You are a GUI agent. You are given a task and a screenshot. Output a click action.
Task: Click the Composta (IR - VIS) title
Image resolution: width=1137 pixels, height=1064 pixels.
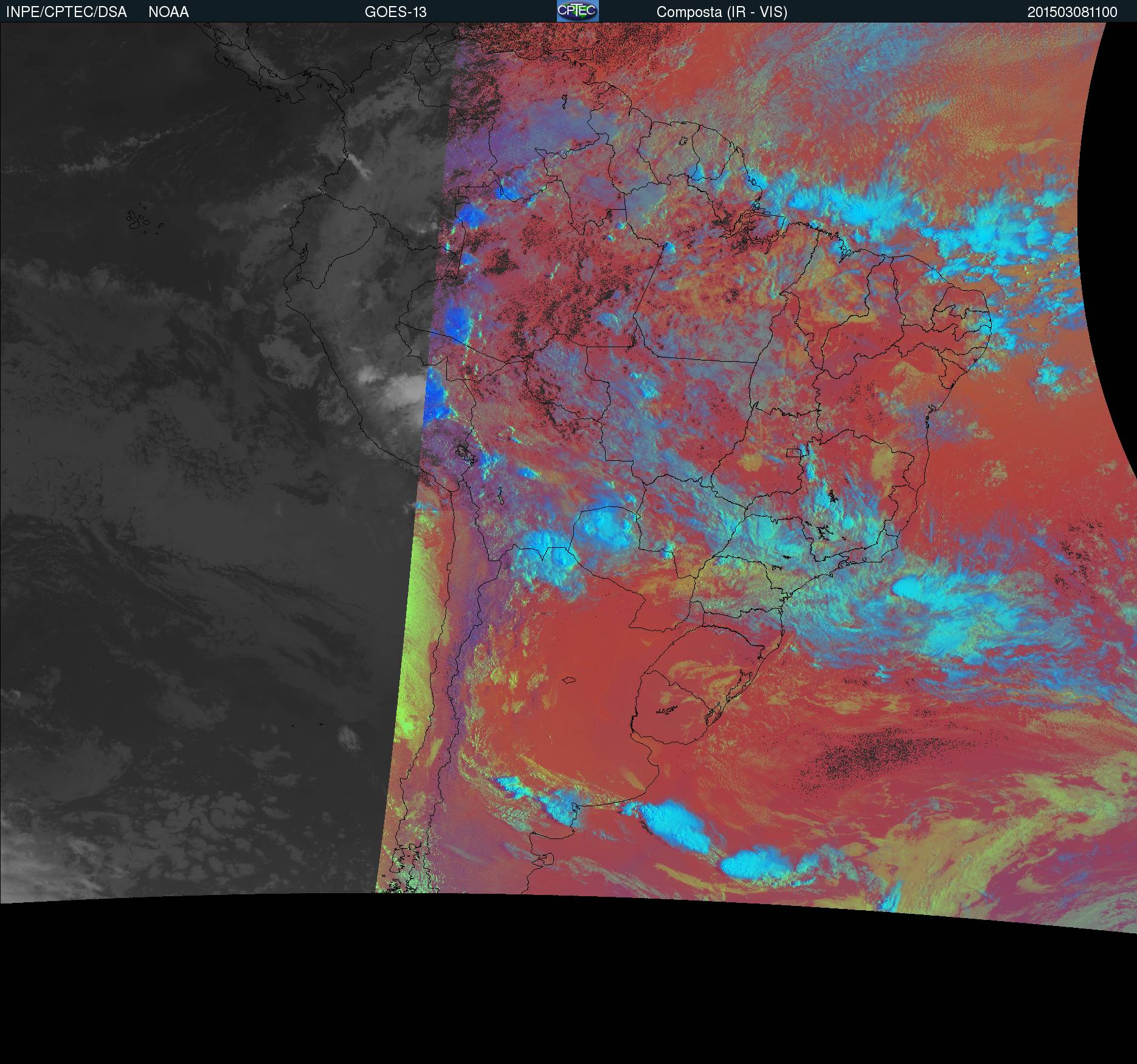pos(722,12)
